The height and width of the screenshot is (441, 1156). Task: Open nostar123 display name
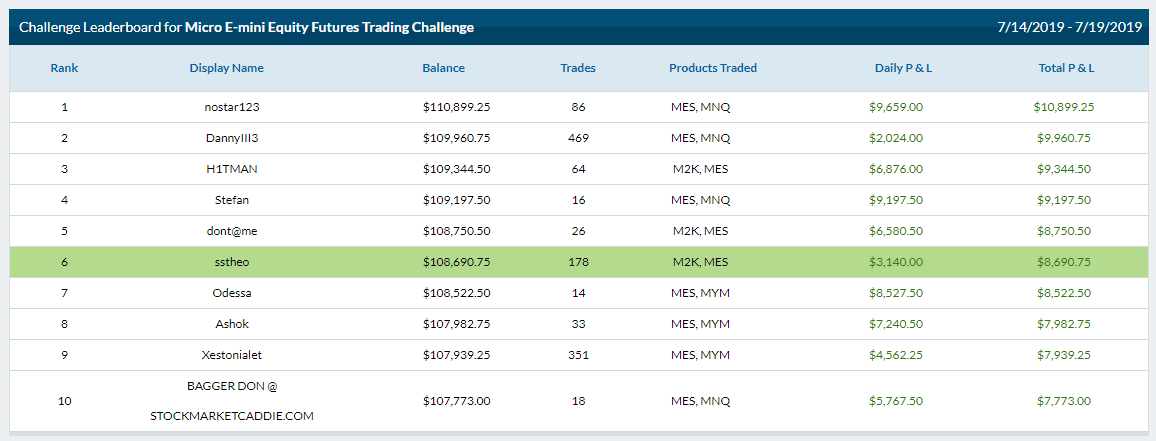click(231, 107)
